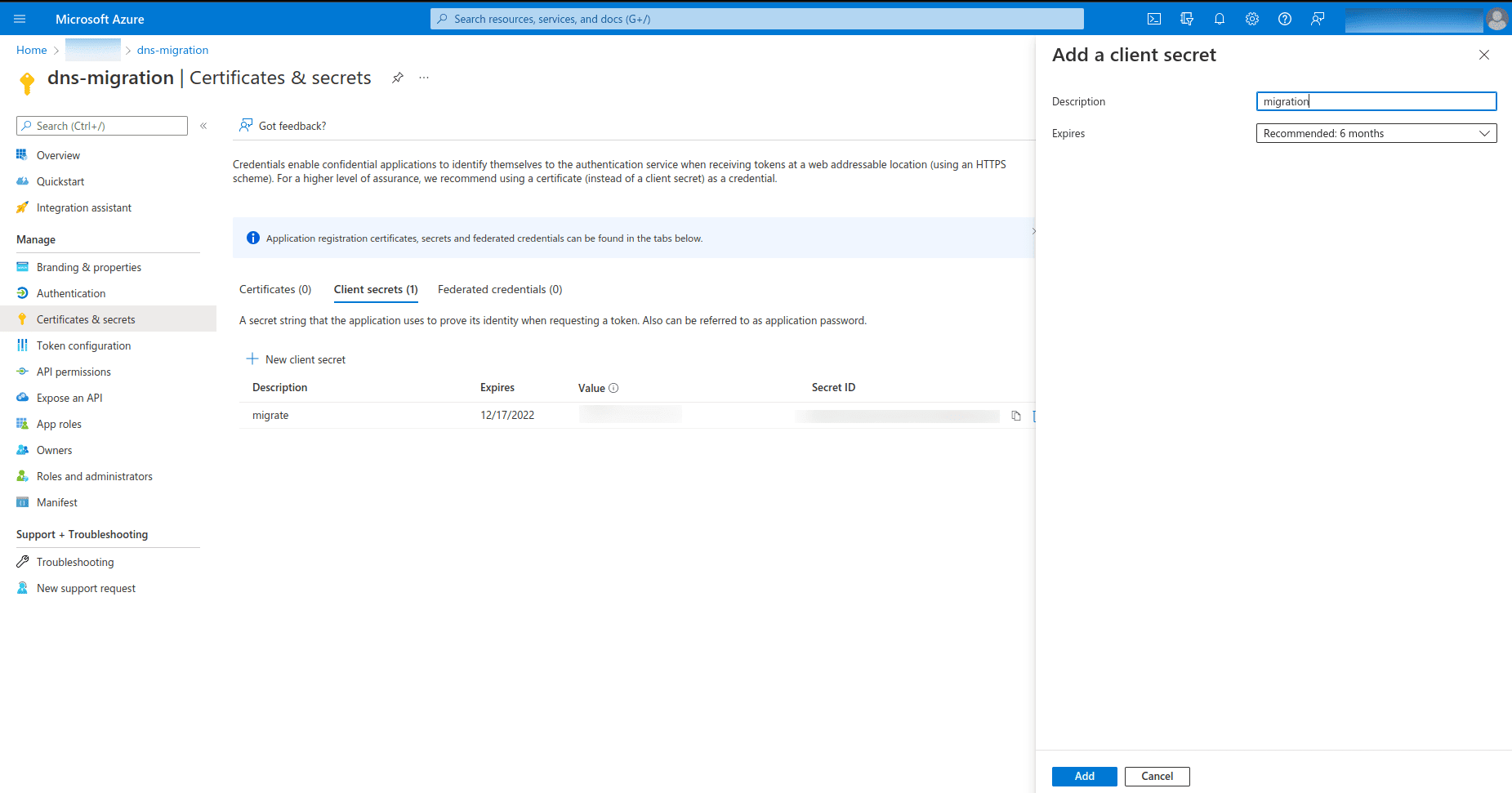
Task: Click the Microsoft Azure portal title
Action: pos(100,19)
